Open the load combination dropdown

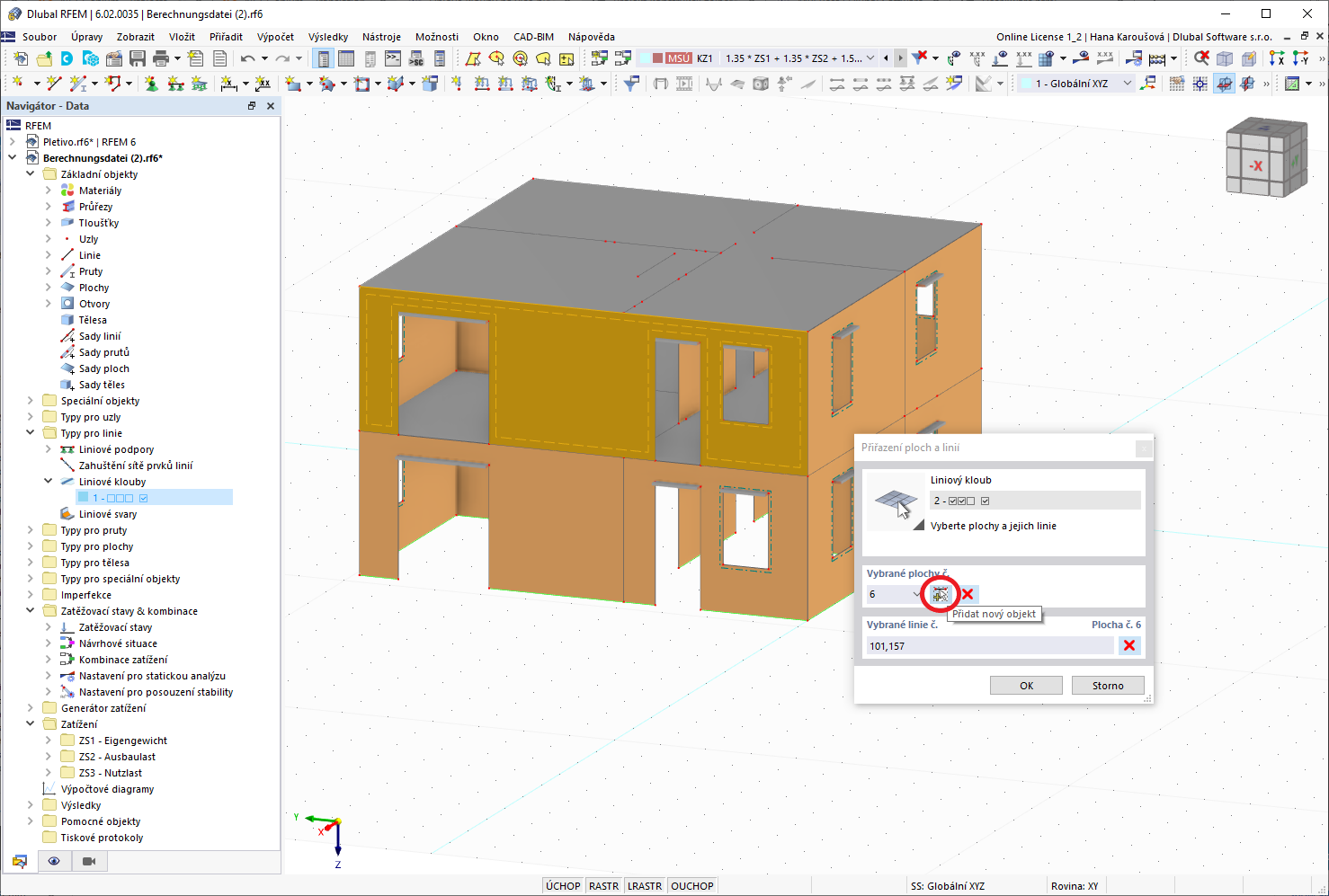(x=870, y=58)
